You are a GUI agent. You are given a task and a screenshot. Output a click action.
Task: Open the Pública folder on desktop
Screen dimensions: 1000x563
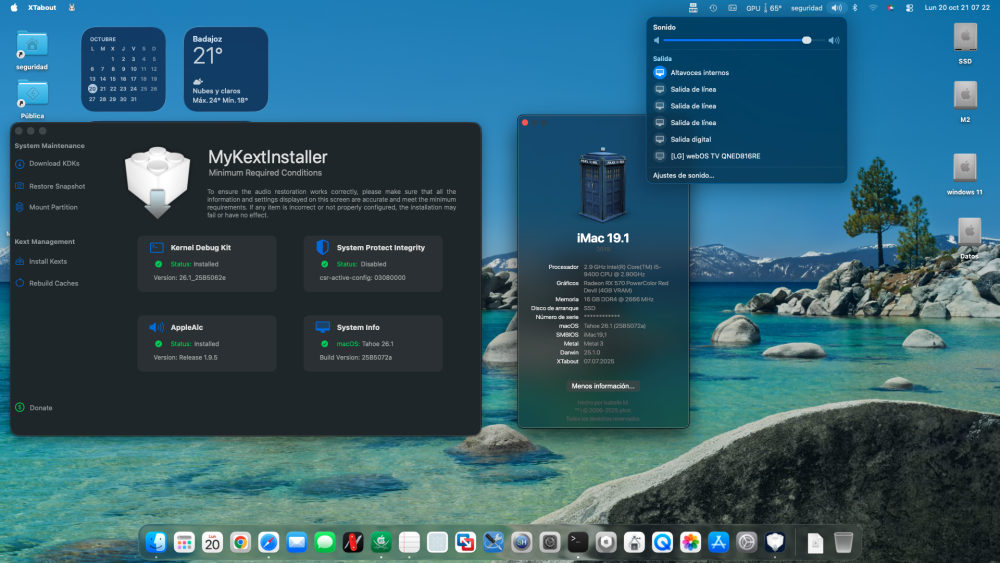click(x=32, y=99)
